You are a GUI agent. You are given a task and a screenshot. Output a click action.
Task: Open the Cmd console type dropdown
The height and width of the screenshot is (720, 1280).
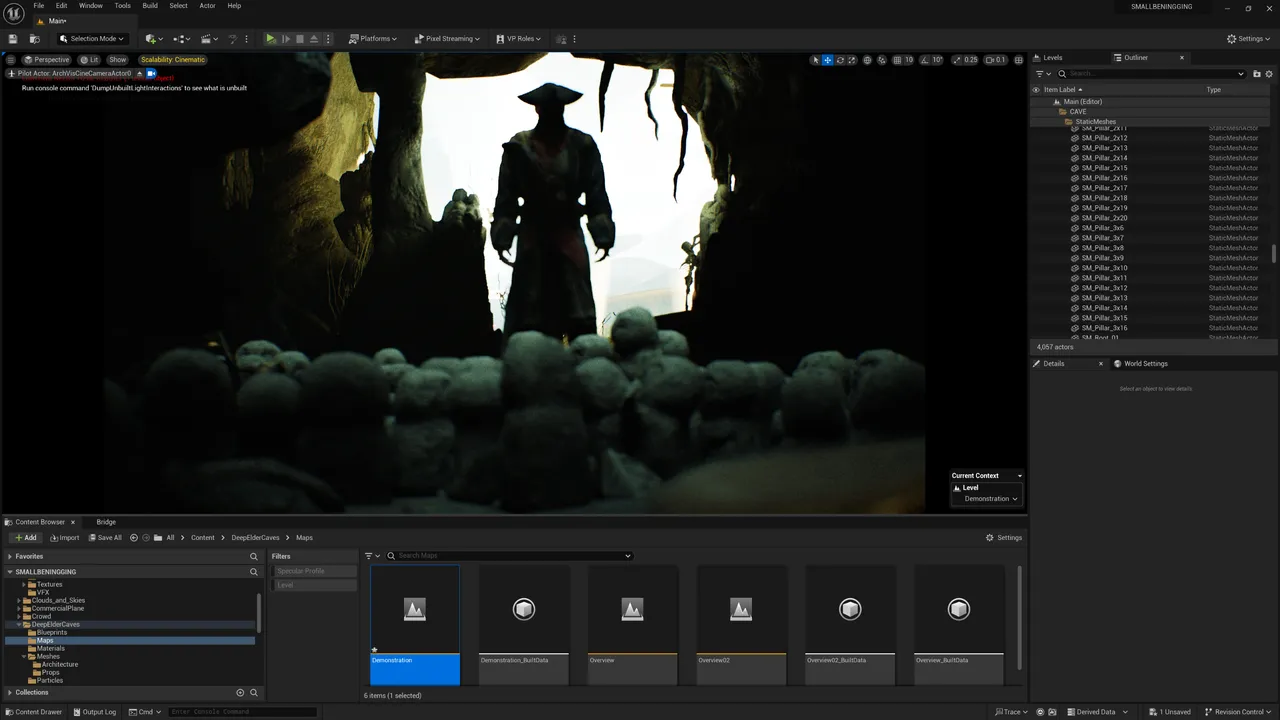click(146, 712)
